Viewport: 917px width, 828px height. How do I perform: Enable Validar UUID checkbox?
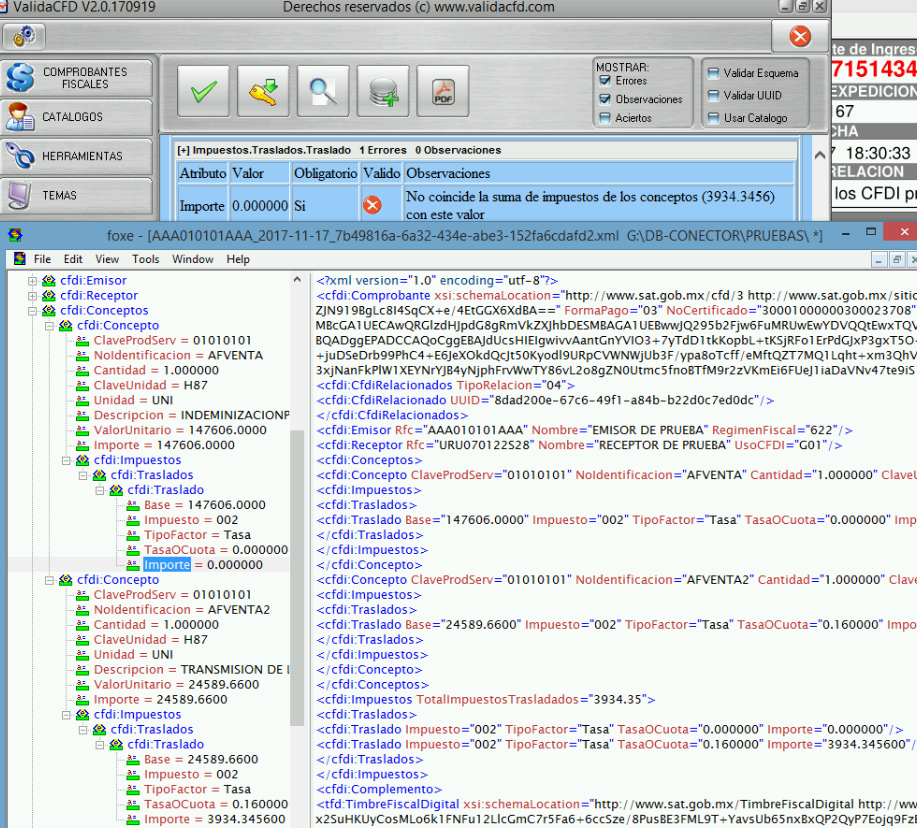(x=713, y=95)
